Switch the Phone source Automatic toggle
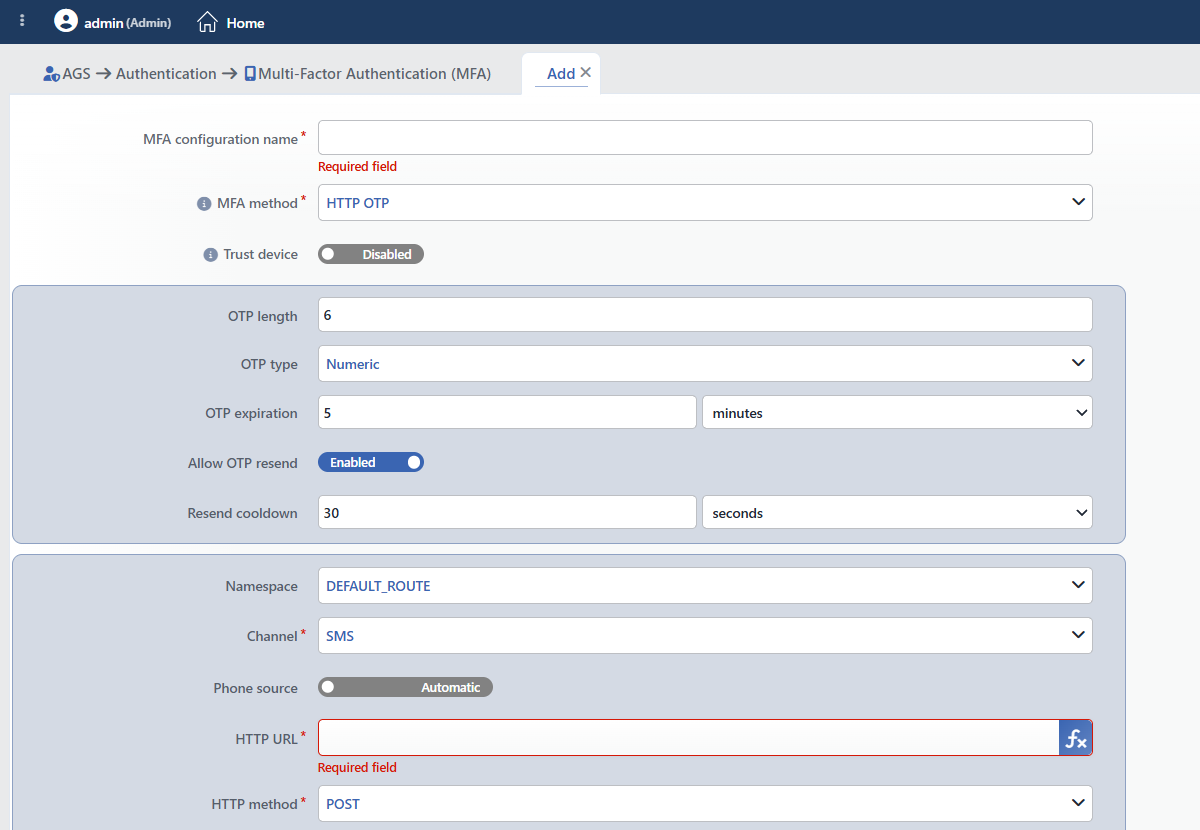 point(405,687)
